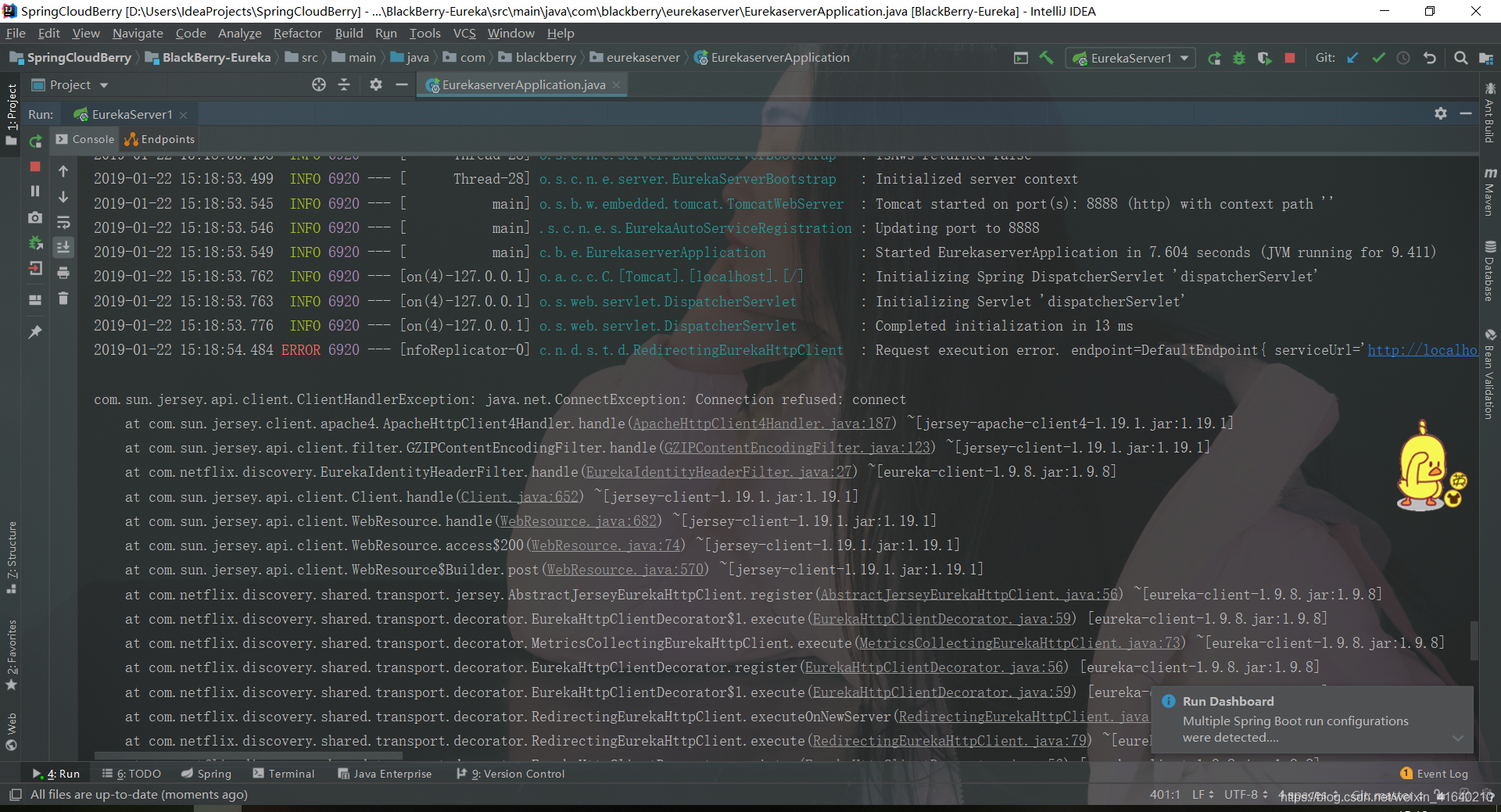Open the 6: TODO tool window
1501x812 pixels.
pos(131,774)
